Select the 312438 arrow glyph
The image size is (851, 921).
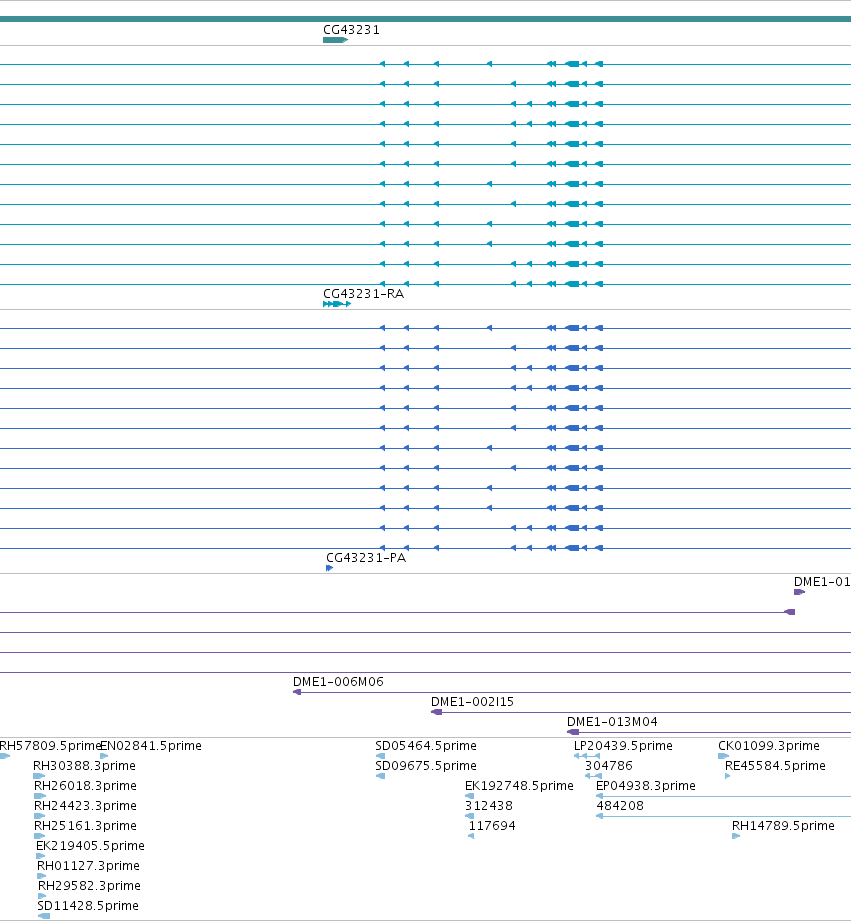469,816
